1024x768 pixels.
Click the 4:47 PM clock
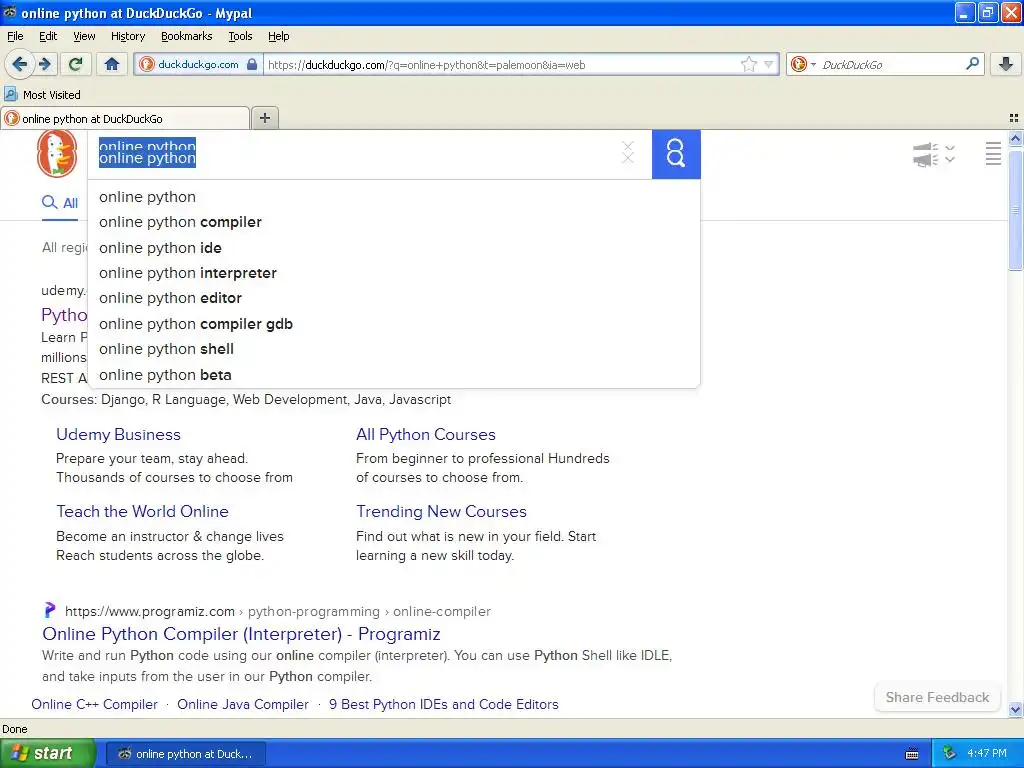click(987, 754)
